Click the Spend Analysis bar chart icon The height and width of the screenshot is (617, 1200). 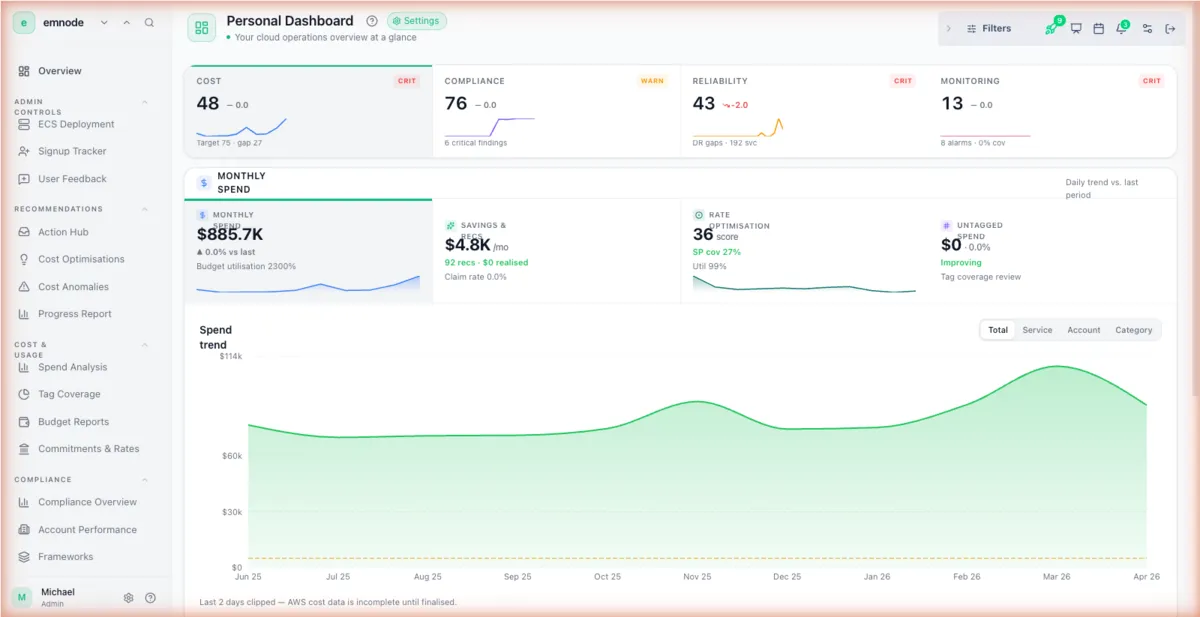24,367
